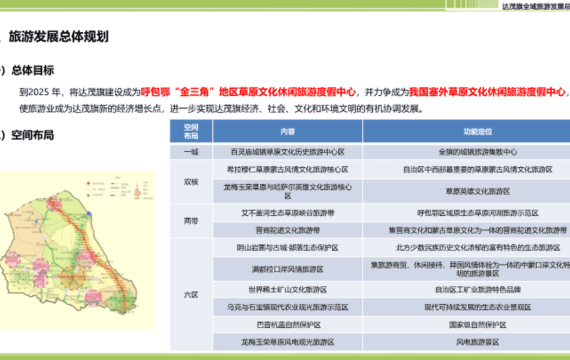Click the red 我国塞外草原文化休闲旅游度假中心 text
This screenshot has width=570, height=360.
(487, 92)
